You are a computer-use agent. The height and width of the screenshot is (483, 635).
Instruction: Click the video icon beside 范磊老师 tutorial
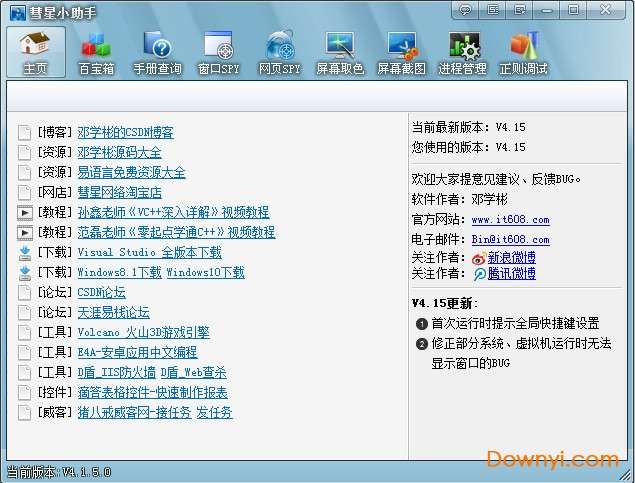click(x=25, y=232)
